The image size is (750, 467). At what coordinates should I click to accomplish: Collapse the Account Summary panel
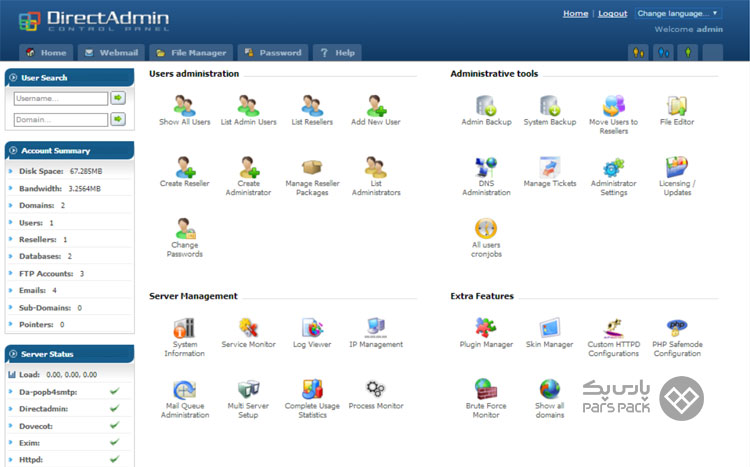point(13,150)
